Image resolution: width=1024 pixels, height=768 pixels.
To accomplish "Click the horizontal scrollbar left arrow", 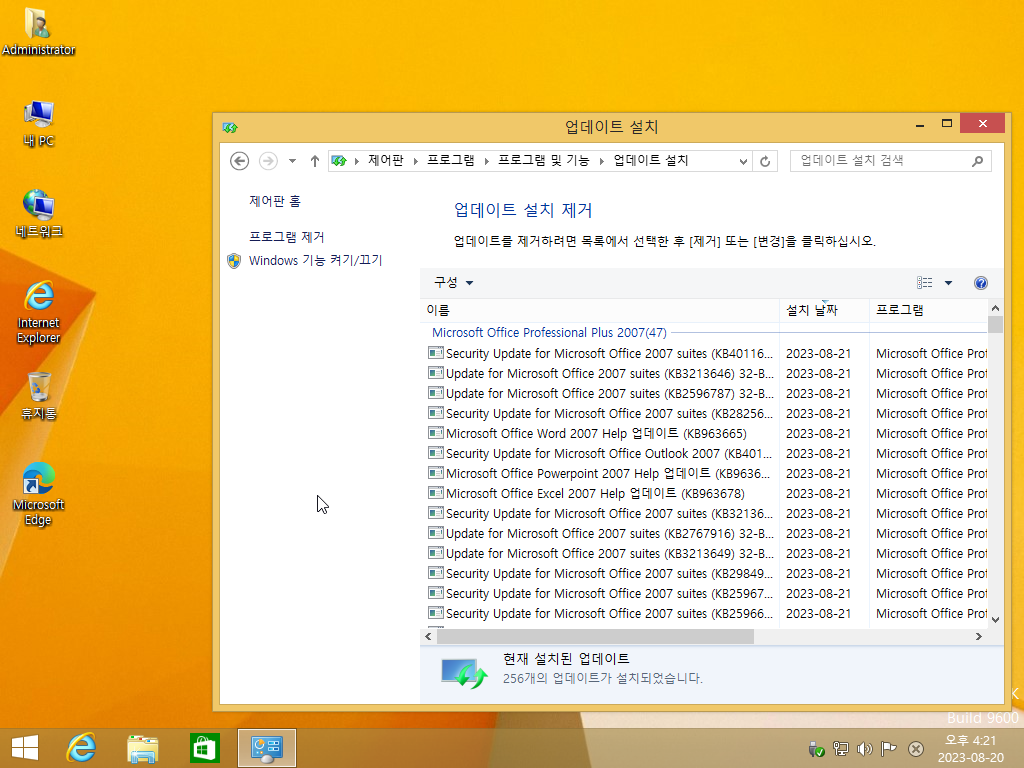I will 428,636.
